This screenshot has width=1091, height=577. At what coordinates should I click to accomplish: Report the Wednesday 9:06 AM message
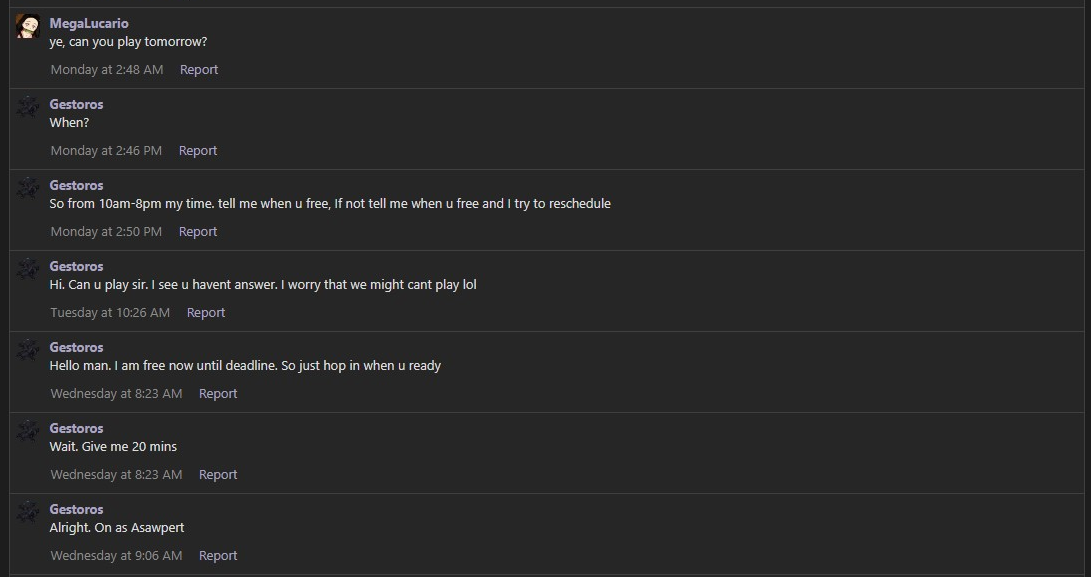[218, 555]
